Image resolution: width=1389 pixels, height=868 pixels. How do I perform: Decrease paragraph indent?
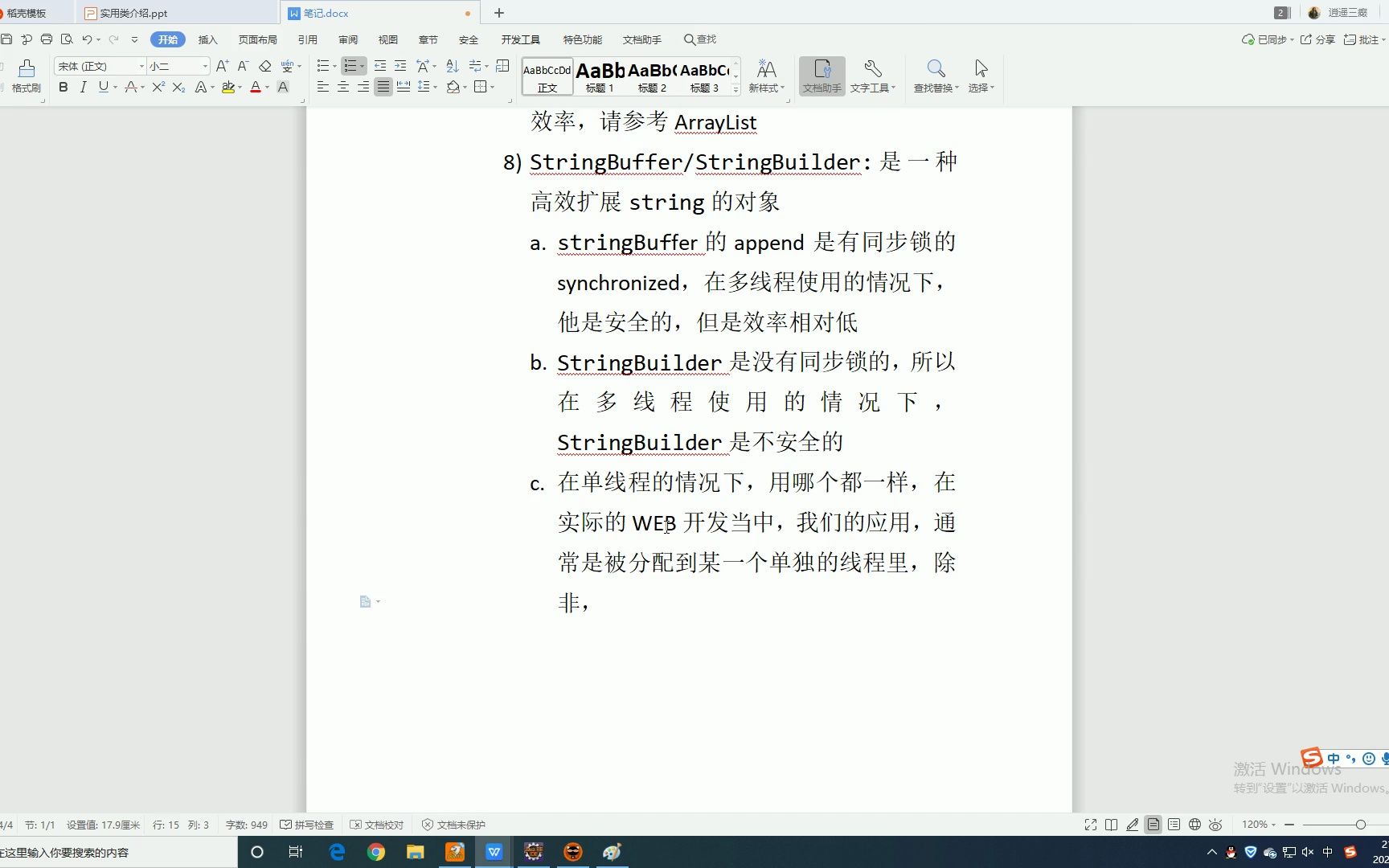pyautogui.click(x=380, y=66)
